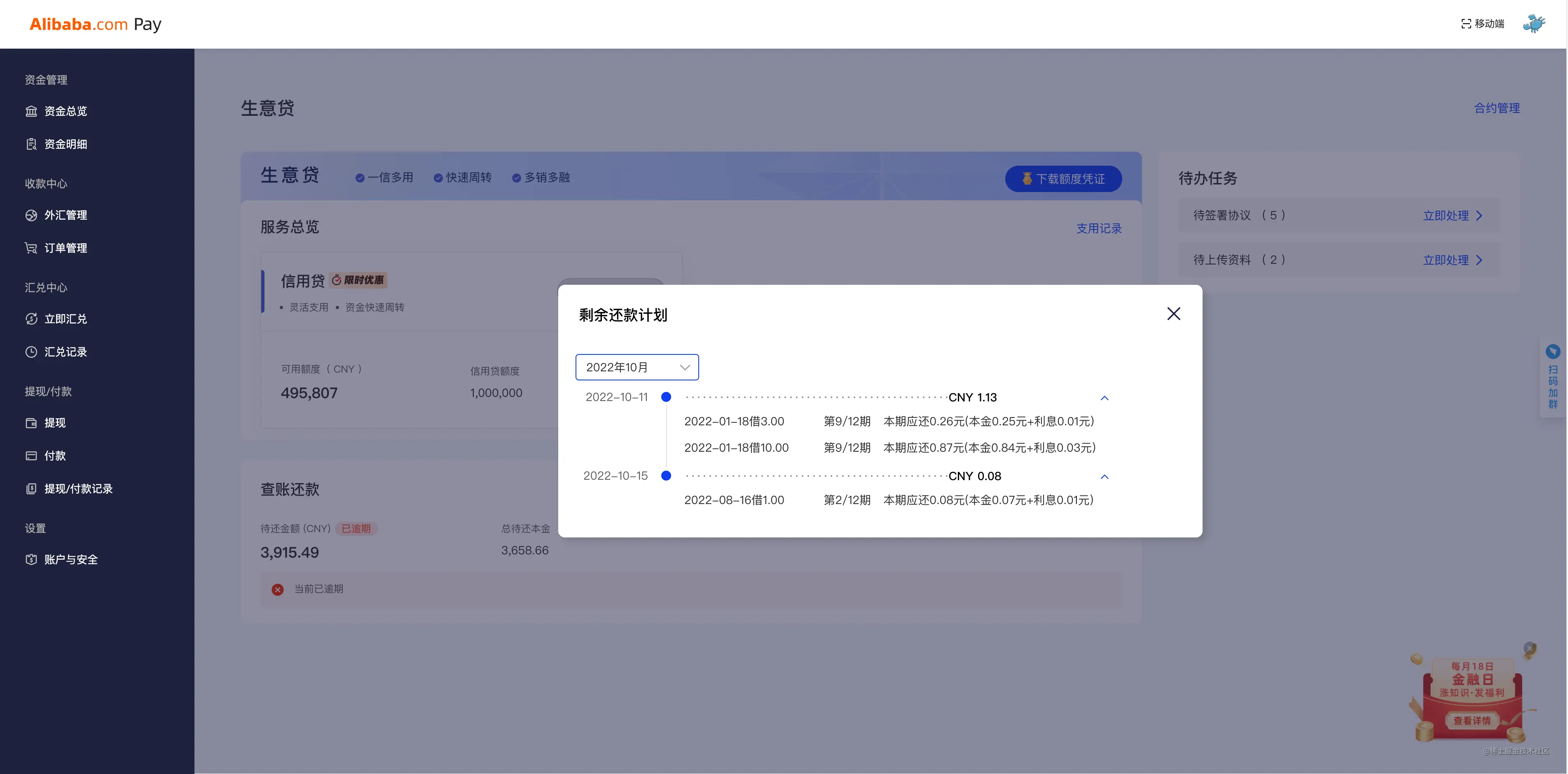Open 付款 in the sidebar menu
The height and width of the screenshot is (774, 1568).
[55, 455]
